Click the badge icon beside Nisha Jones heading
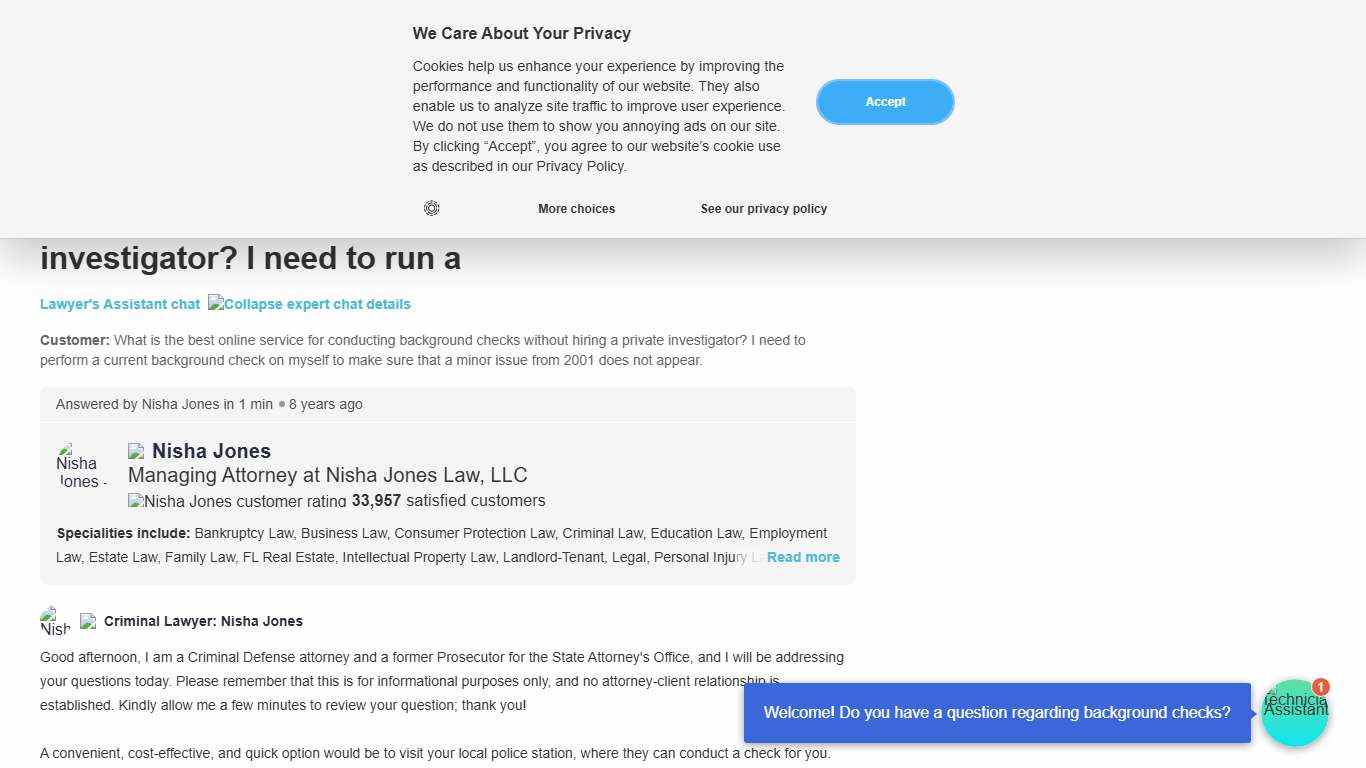The image size is (1366, 768). pyautogui.click(x=136, y=451)
